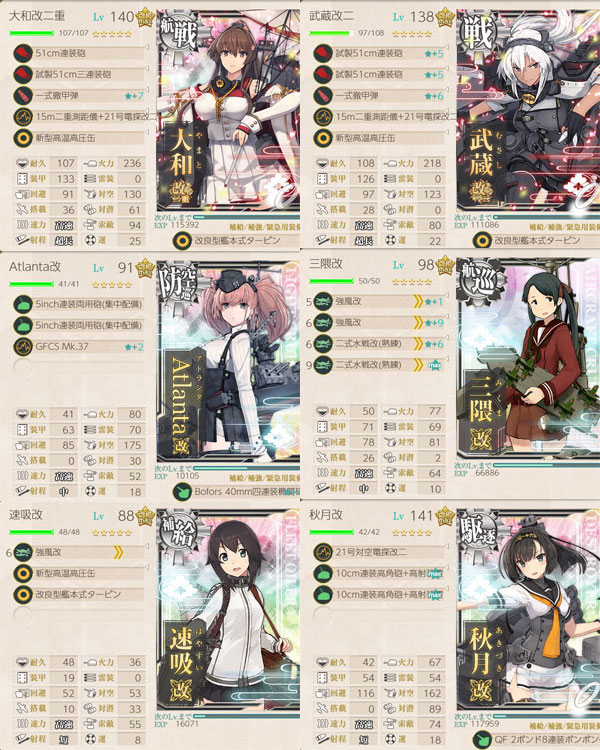Select Akizuki's 21号対空電探改二 radar icon
This screenshot has height=750, width=600.
click(323, 552)
